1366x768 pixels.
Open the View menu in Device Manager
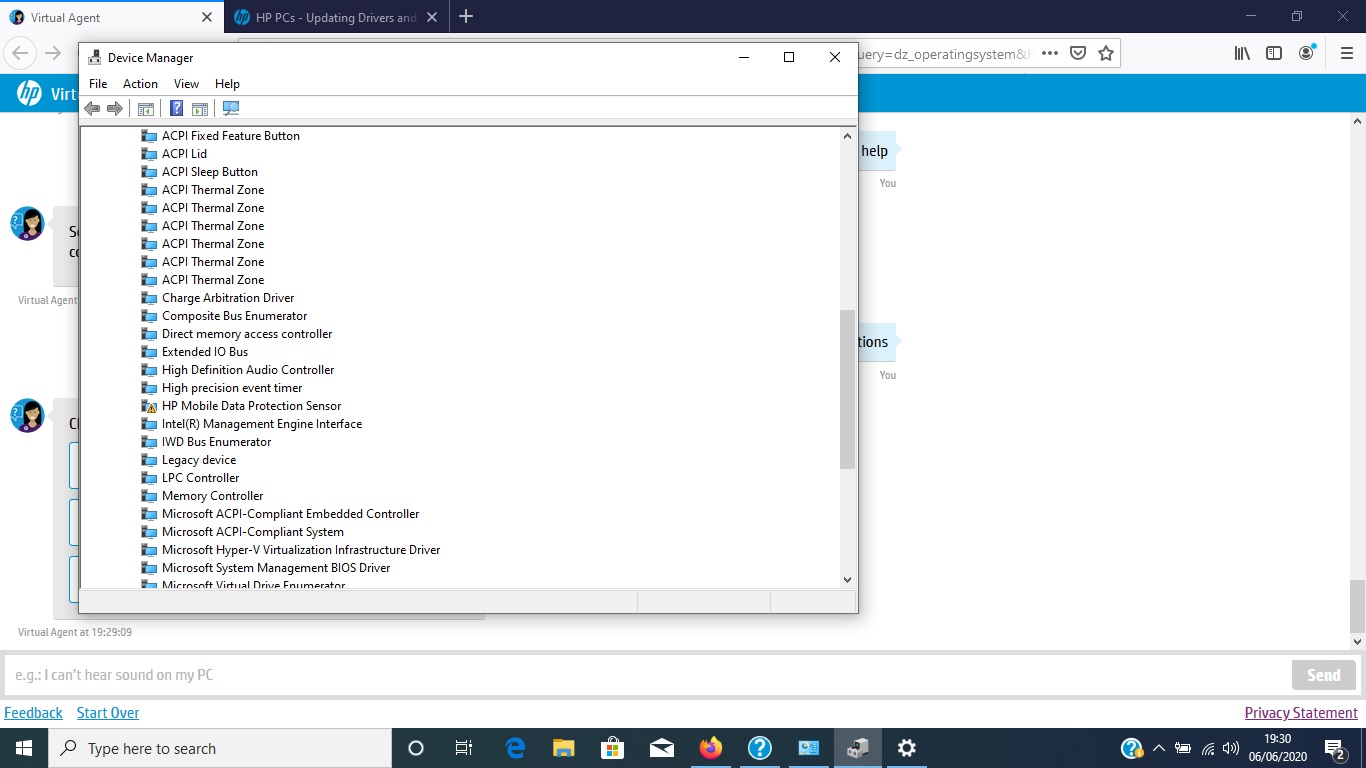(x=186, y=84)
